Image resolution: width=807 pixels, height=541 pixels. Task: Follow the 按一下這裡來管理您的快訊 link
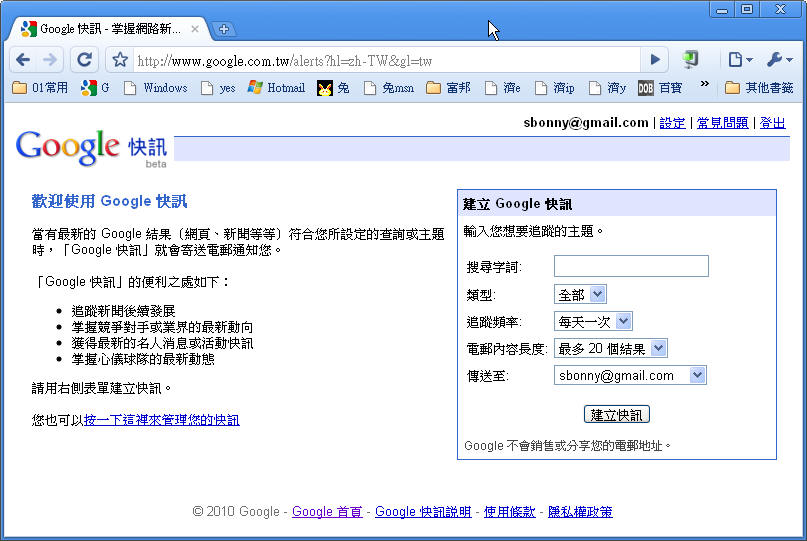pyautogui.click(x=161, y=420)
